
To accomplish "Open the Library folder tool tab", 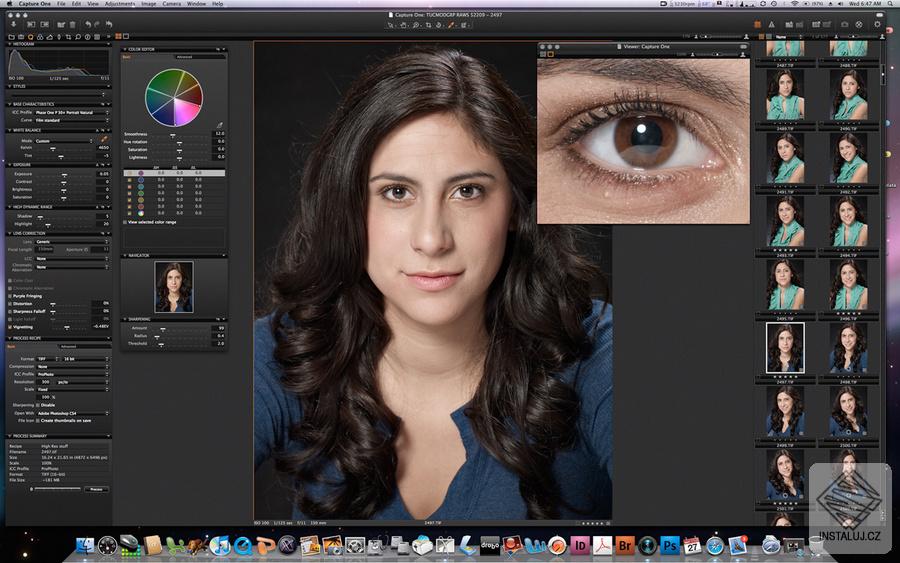I will click(11, 37).
